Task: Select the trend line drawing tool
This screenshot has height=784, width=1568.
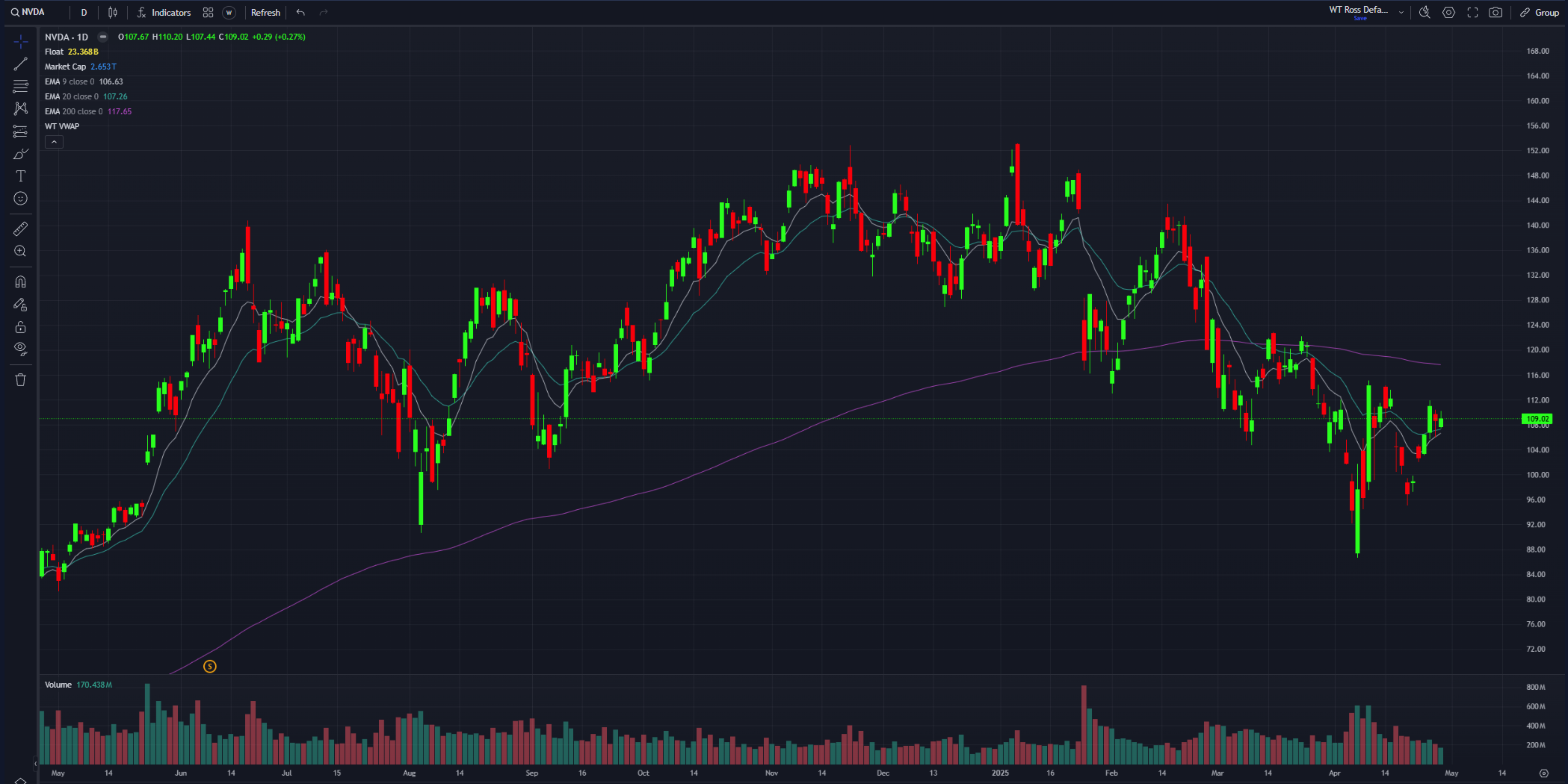Action: (20, 64)
